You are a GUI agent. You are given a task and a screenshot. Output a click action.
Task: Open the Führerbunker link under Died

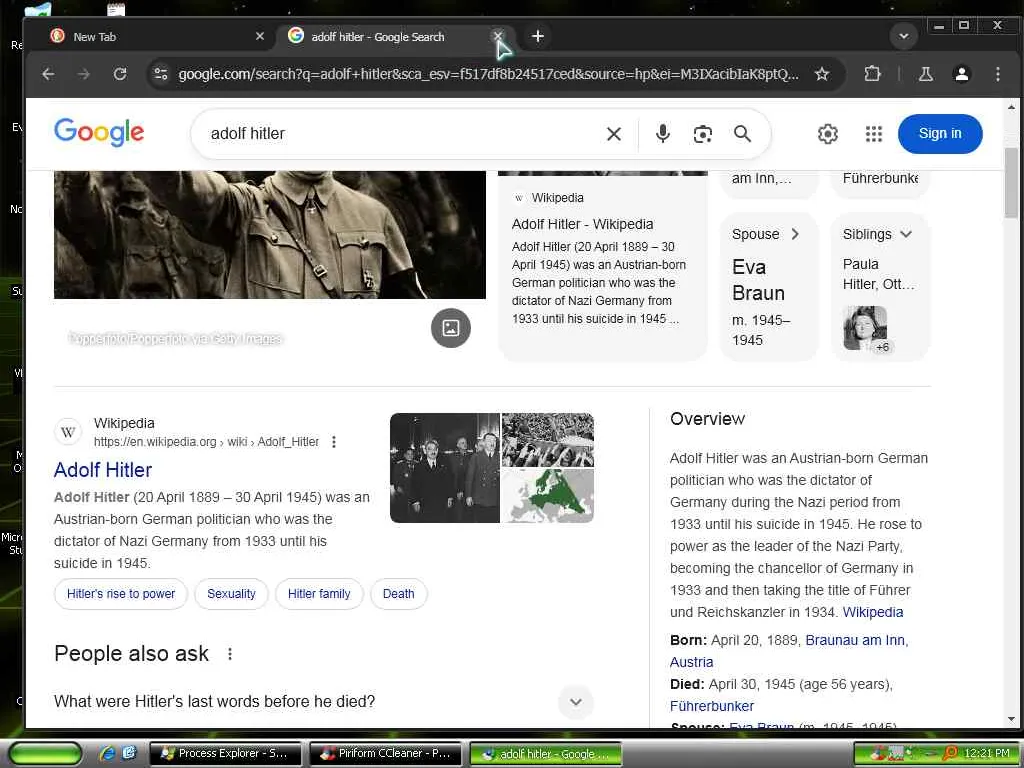point(711,707)
